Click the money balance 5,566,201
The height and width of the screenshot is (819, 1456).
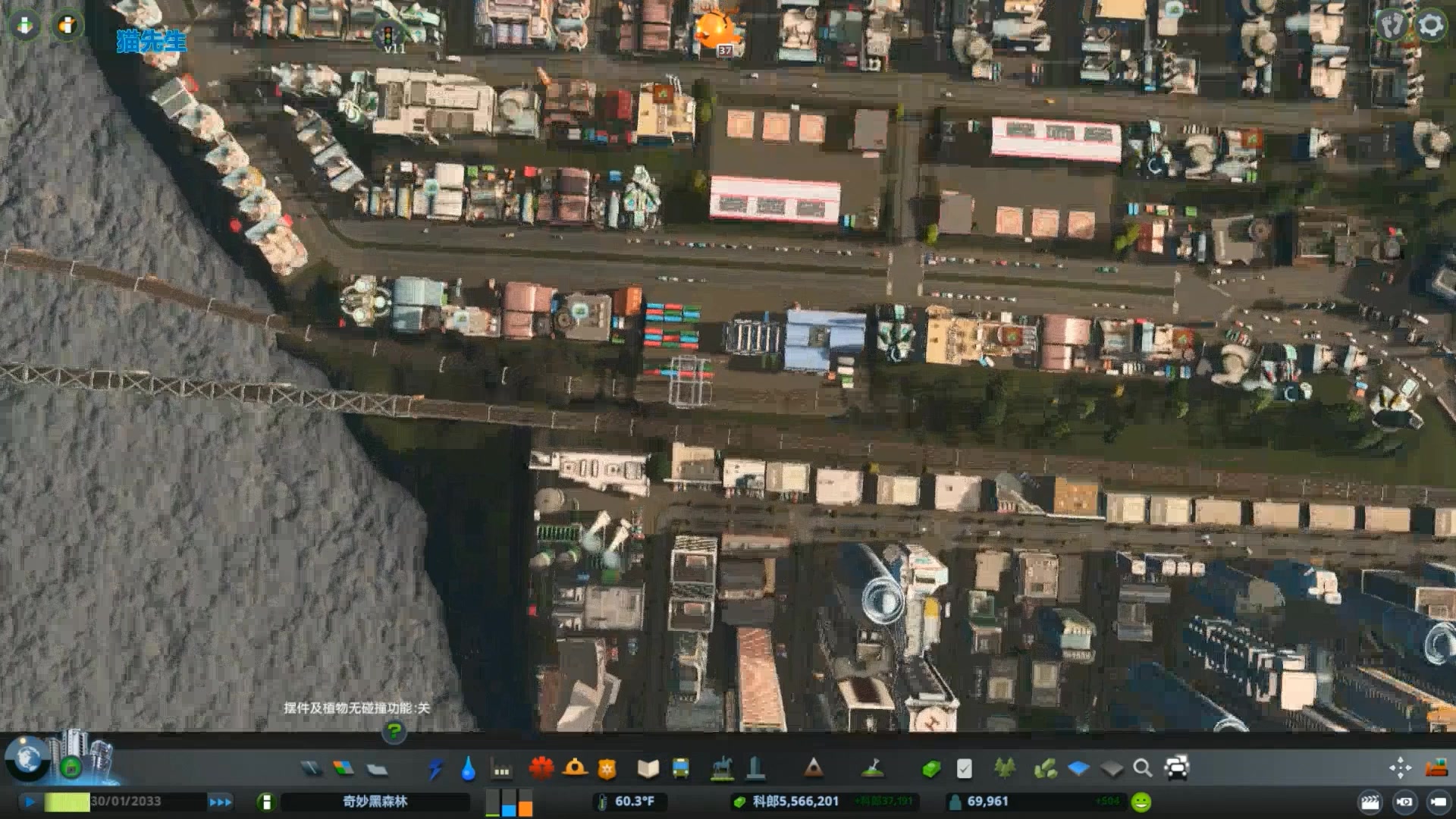click(x=795, y=801)
